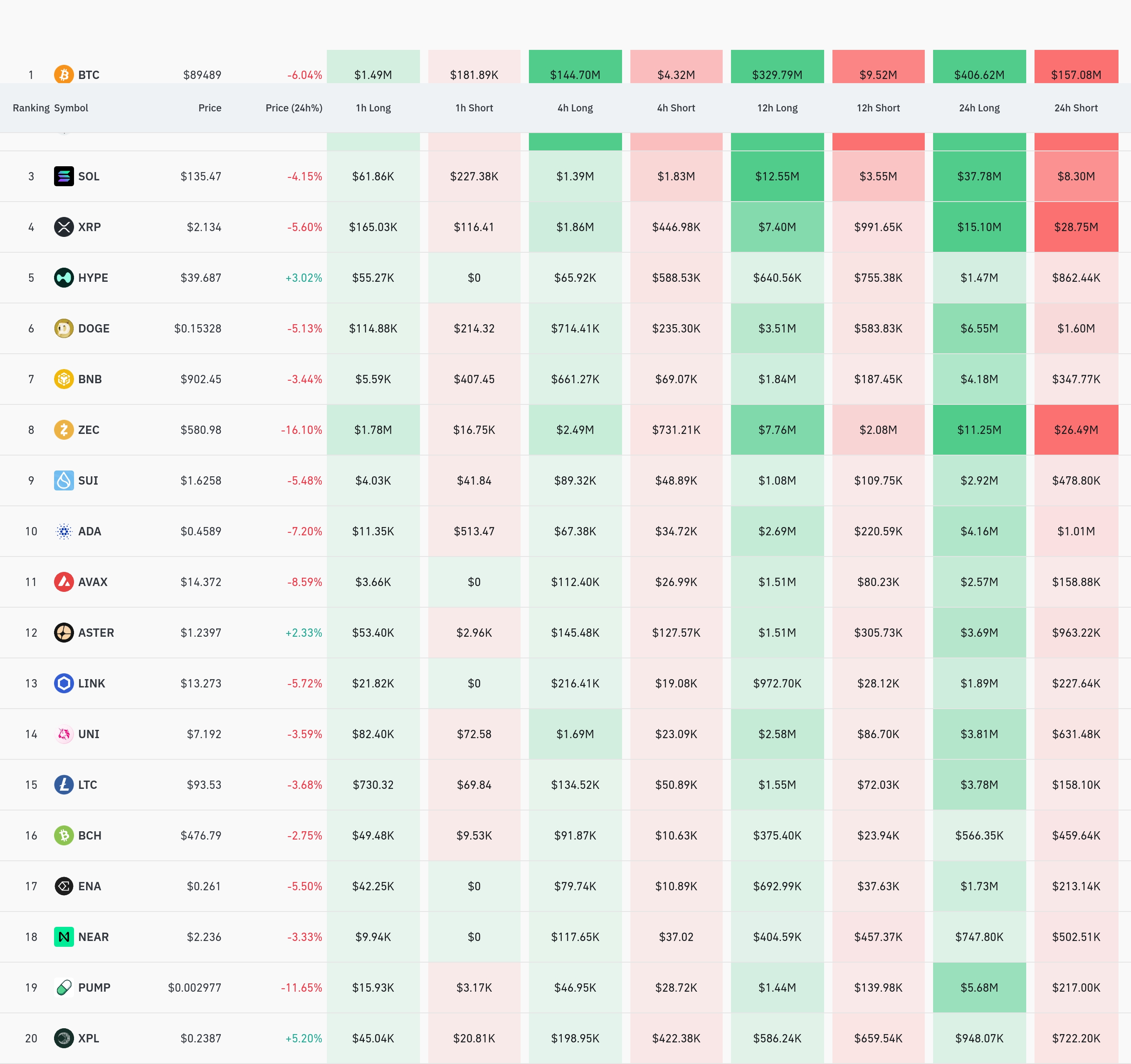
Task: Click SOL 12h Long green cell $12.55M
Action: tap(777, 176)
